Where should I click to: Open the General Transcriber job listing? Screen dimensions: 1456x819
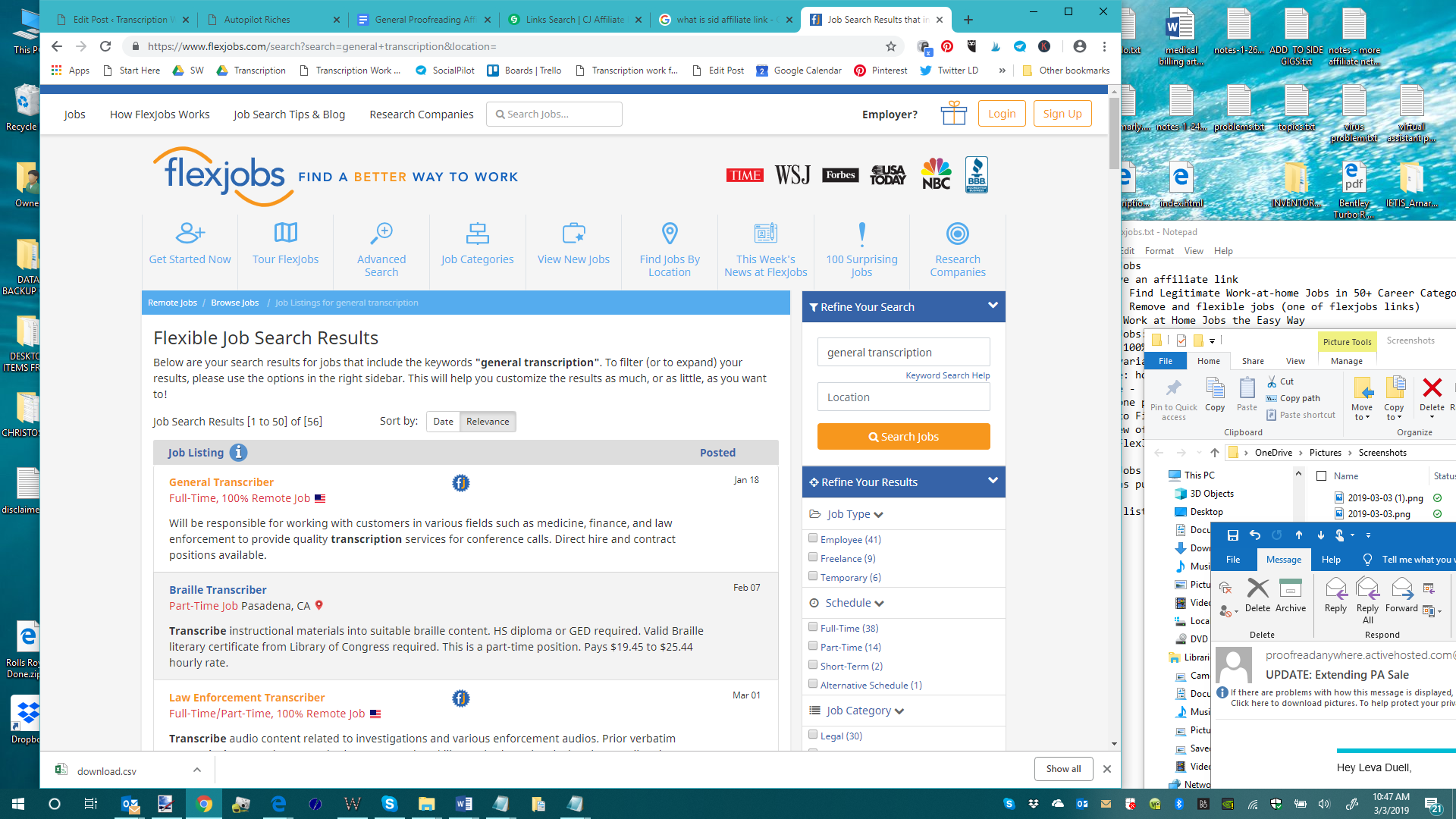(x=221, y=482)
